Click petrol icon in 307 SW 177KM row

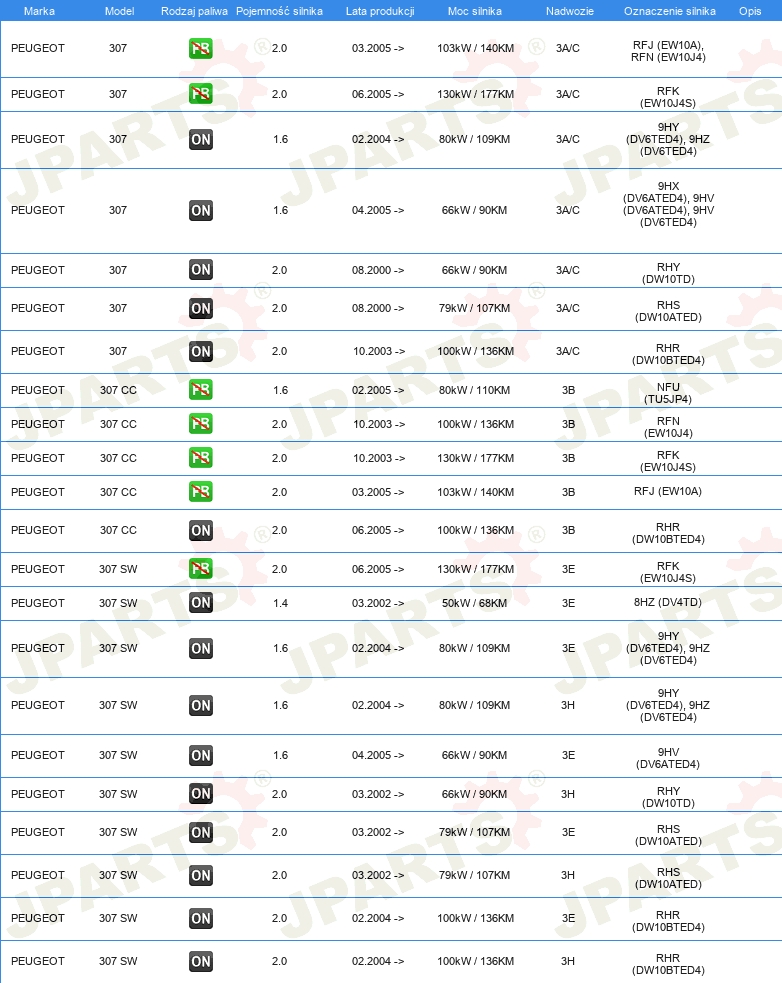[201, 569]
